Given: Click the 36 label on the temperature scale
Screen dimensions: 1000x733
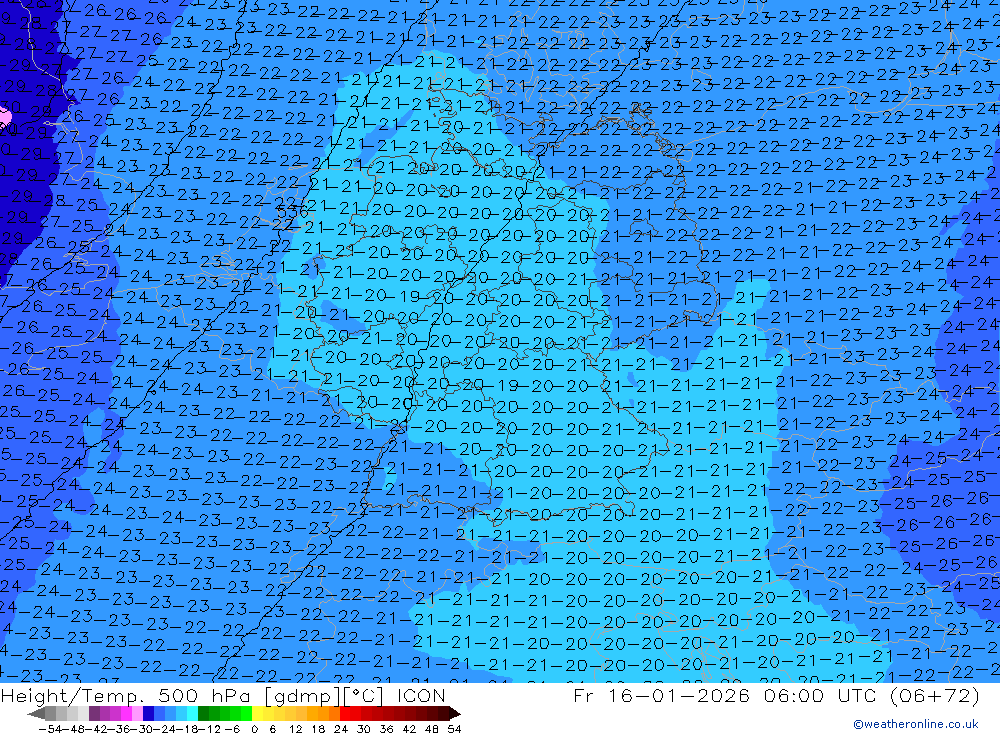Looking at the screenshot, I should (386, 729).
